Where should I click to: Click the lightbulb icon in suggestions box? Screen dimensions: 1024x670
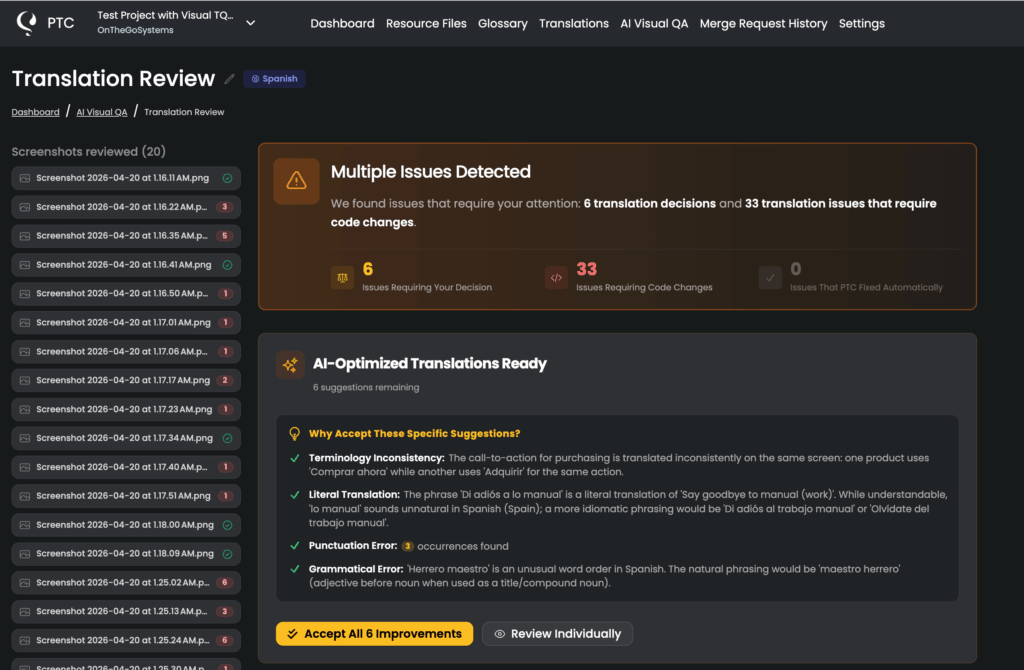tap(295, 434)
